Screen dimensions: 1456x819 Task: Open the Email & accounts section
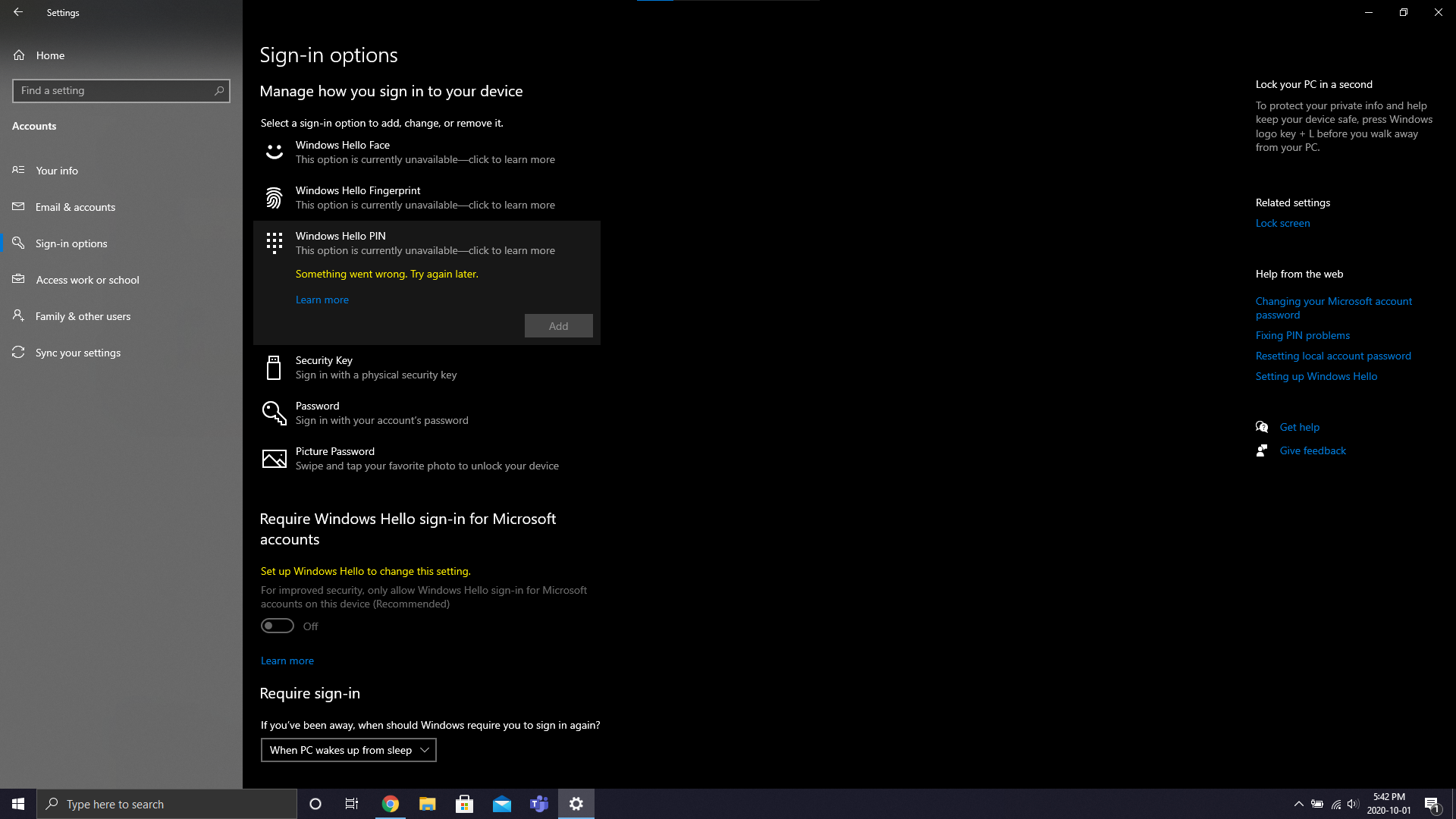tap(121, 207)
